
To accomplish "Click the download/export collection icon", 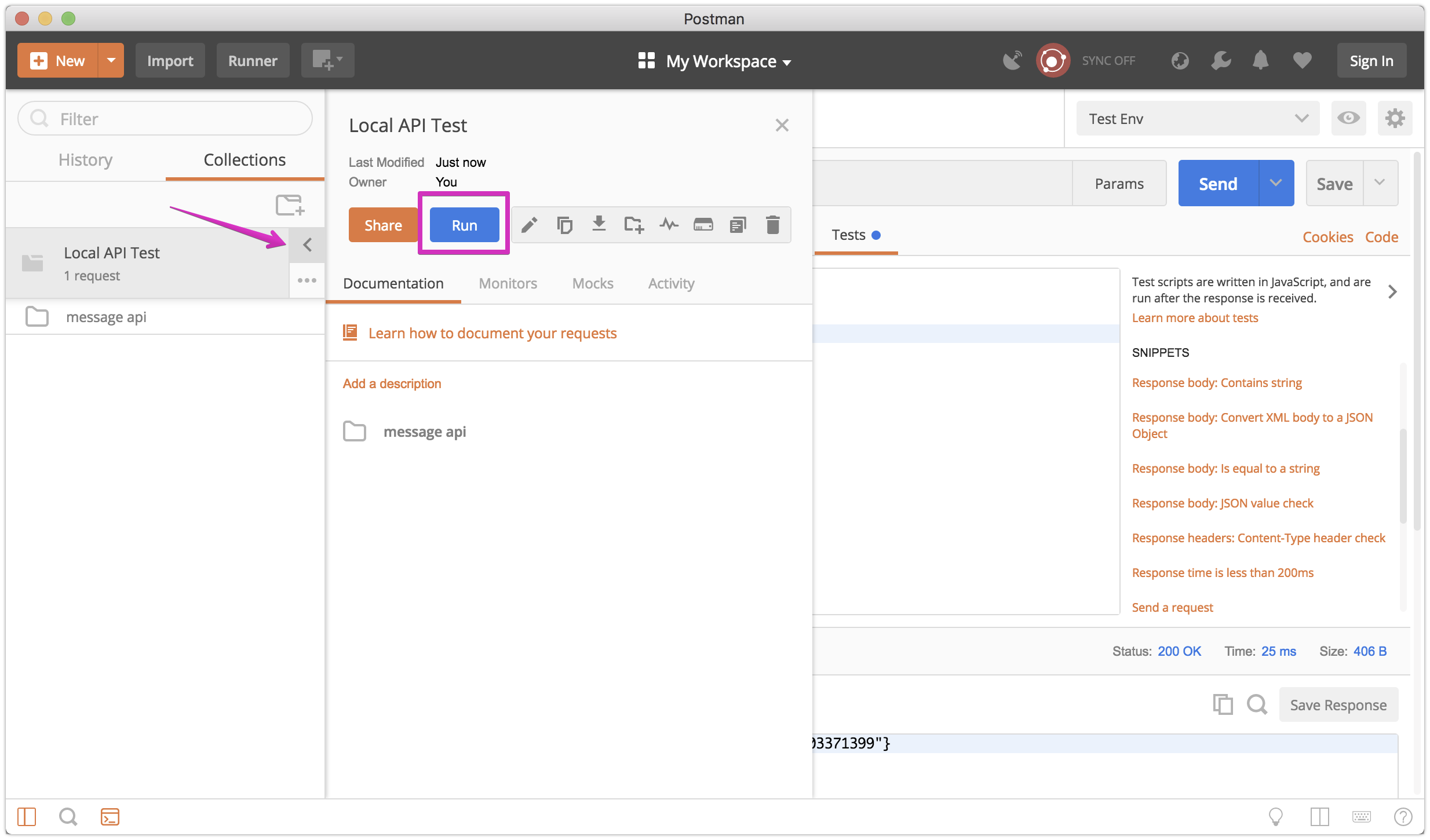I will click(x=599, y=224).
